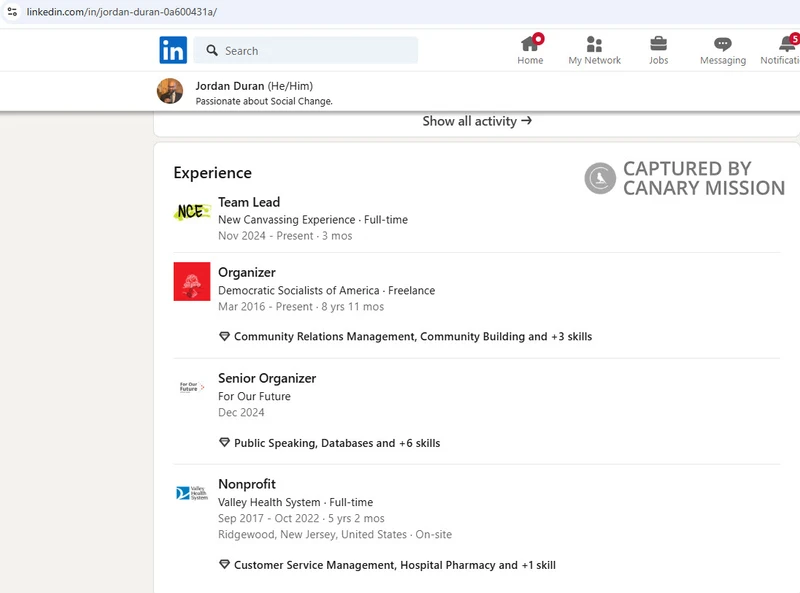The width and height of the screenshot is (800, 593).
Task: Click the diamond icon beside Customer Service Management
Action: (x=224, y=564)
